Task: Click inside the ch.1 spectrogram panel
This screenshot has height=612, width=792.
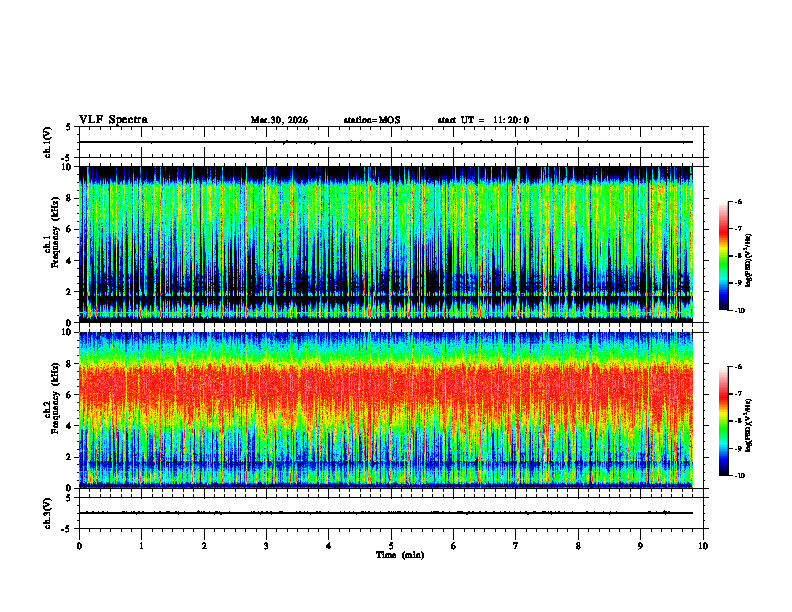Action: click(x=386, y=244)
